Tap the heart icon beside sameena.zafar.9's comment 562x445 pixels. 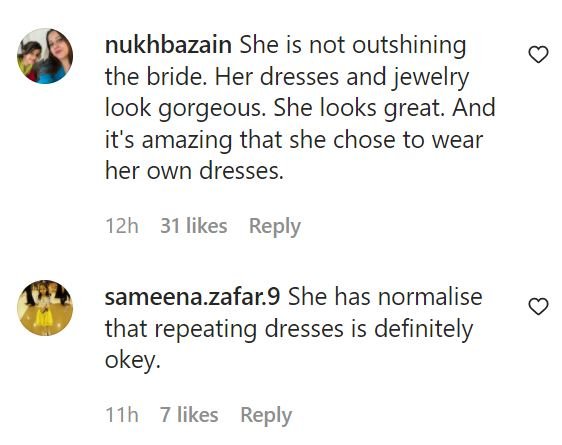(538, 307)
